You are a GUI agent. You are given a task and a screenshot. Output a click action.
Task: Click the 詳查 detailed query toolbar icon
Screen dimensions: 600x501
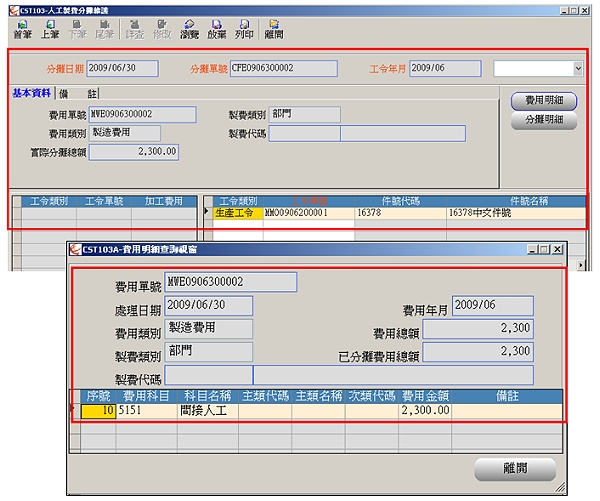[x=135, y=30]
